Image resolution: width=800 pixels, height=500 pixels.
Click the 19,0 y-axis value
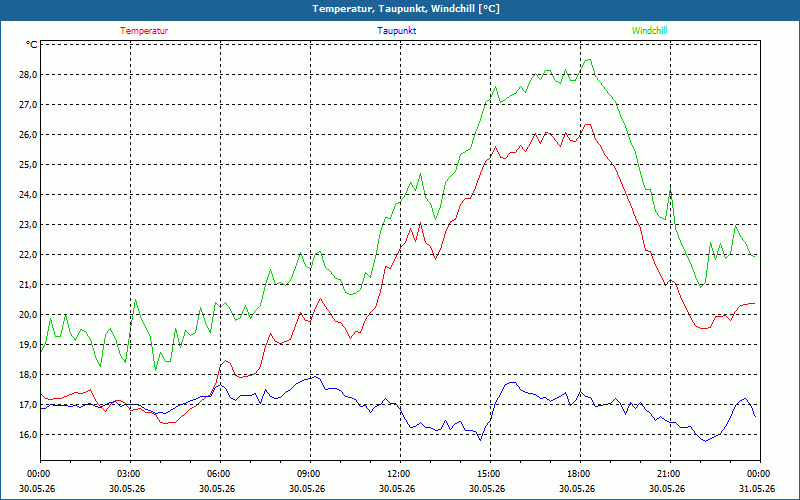point(29,345)
